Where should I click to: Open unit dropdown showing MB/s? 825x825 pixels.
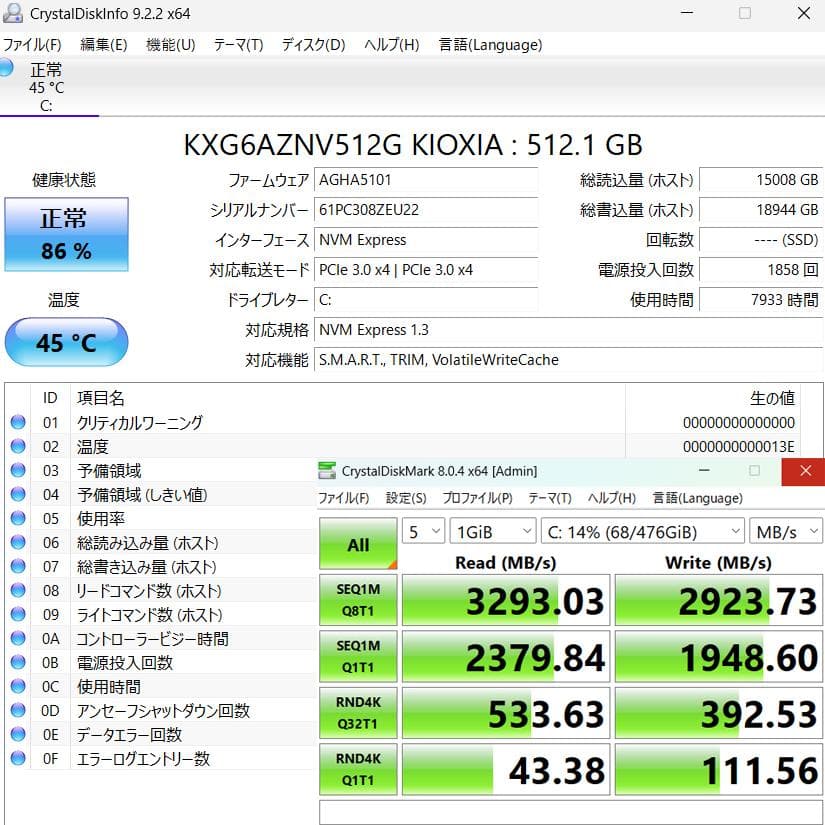tap(786, 531)
